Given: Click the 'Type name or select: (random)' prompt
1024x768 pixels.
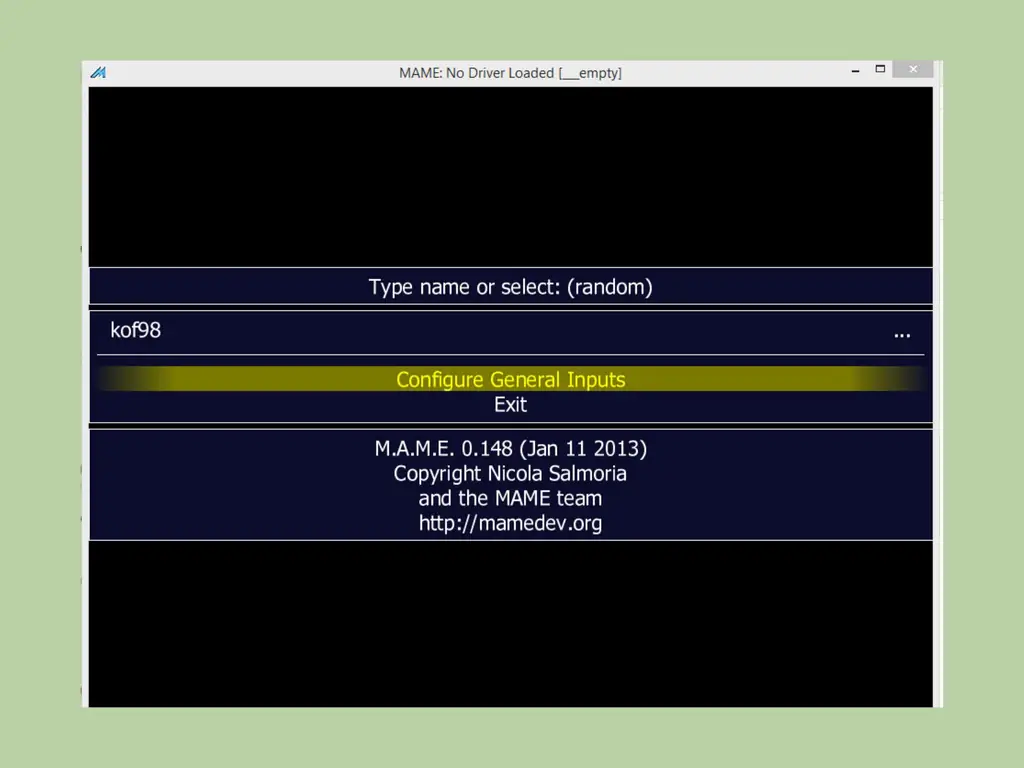Looking at the screenshot, I should (x=511, y=287).
